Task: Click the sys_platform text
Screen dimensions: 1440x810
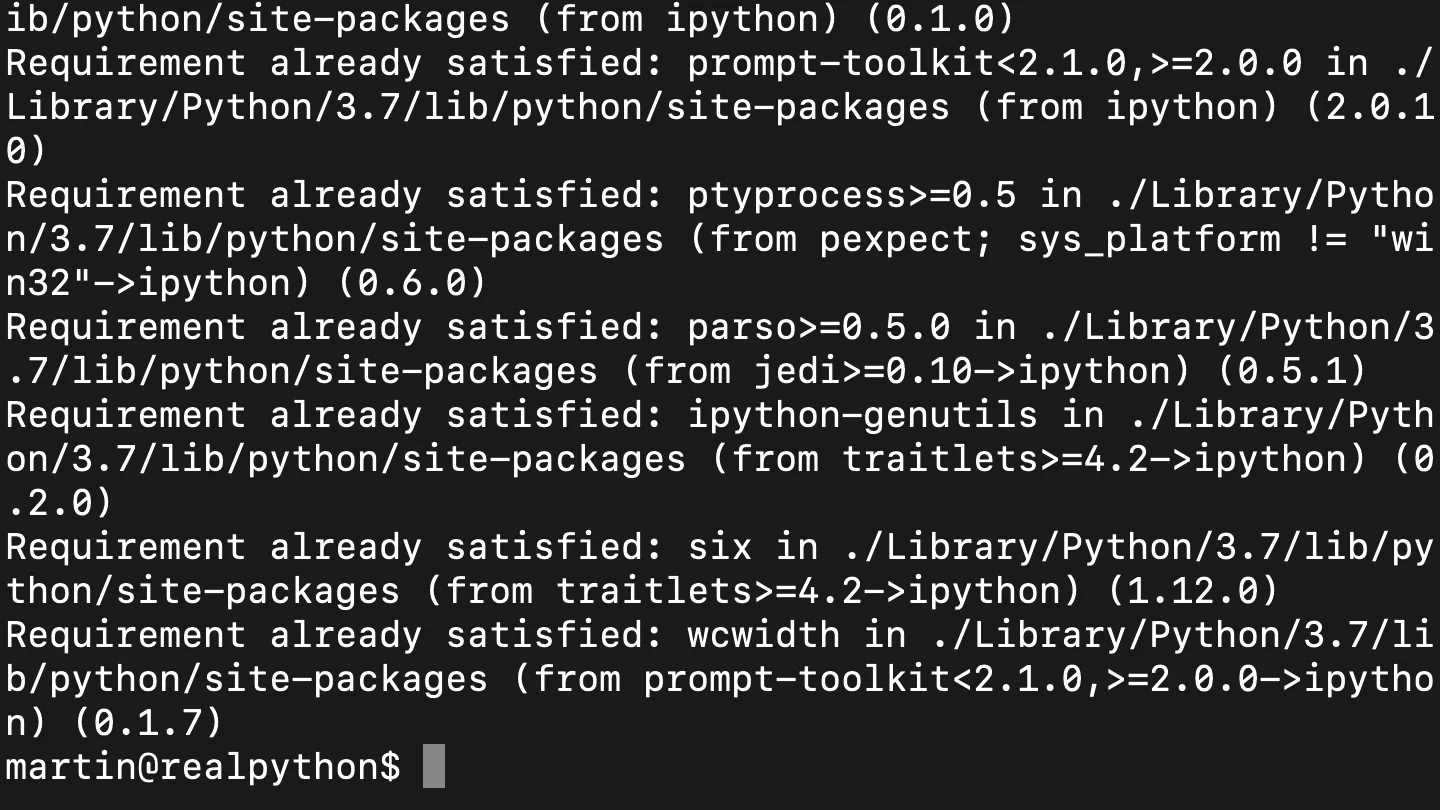Action: 1149,239
